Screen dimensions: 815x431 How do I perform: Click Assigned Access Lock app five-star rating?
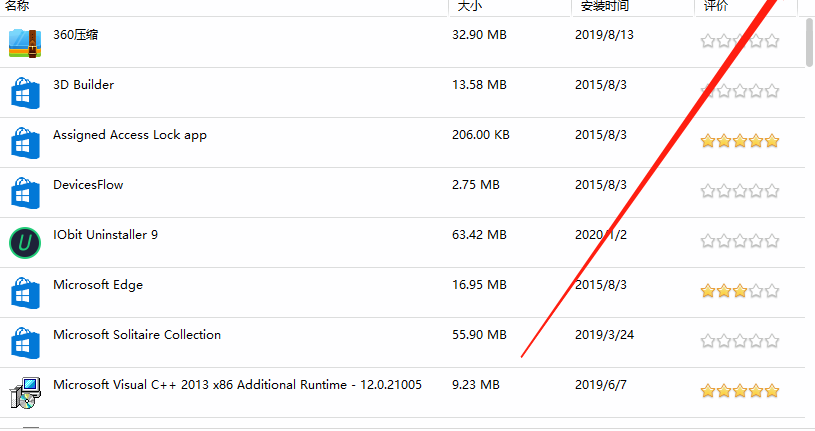click(x=740, y=140)
